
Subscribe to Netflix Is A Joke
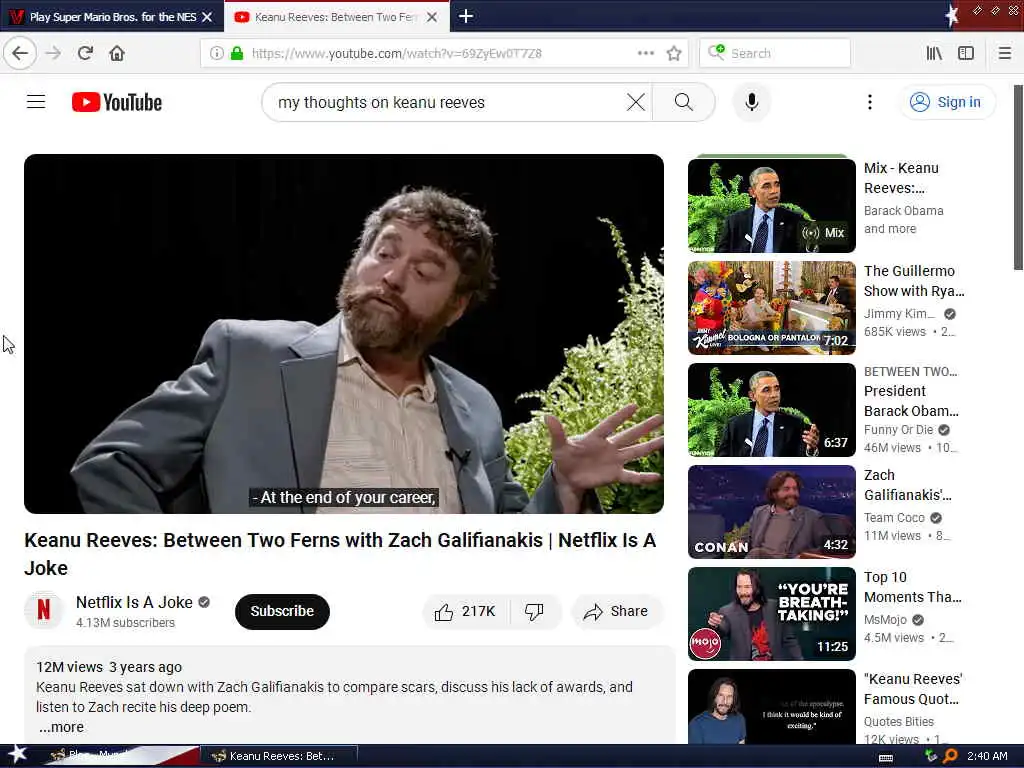[x=282, y=611]
